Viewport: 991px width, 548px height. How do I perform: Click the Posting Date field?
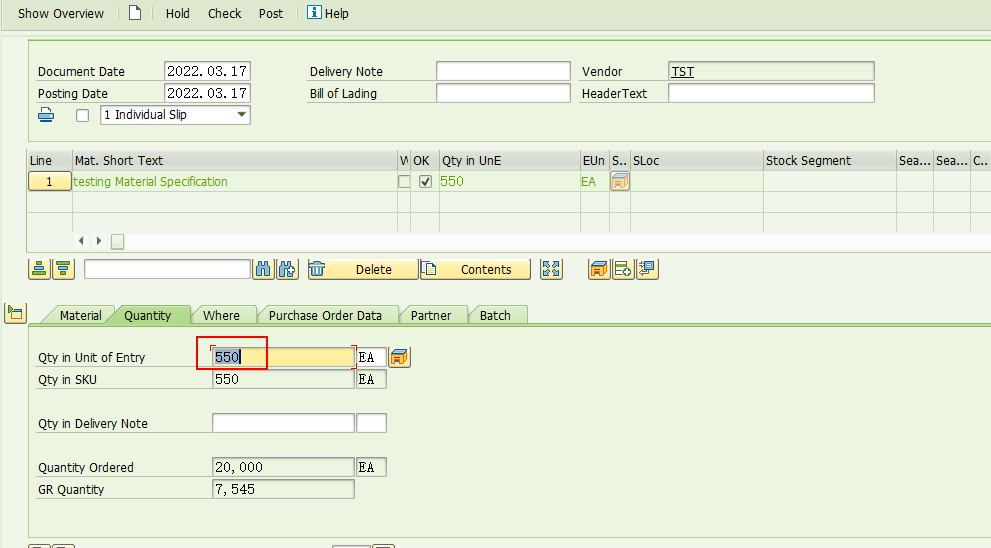coord(207,93)
